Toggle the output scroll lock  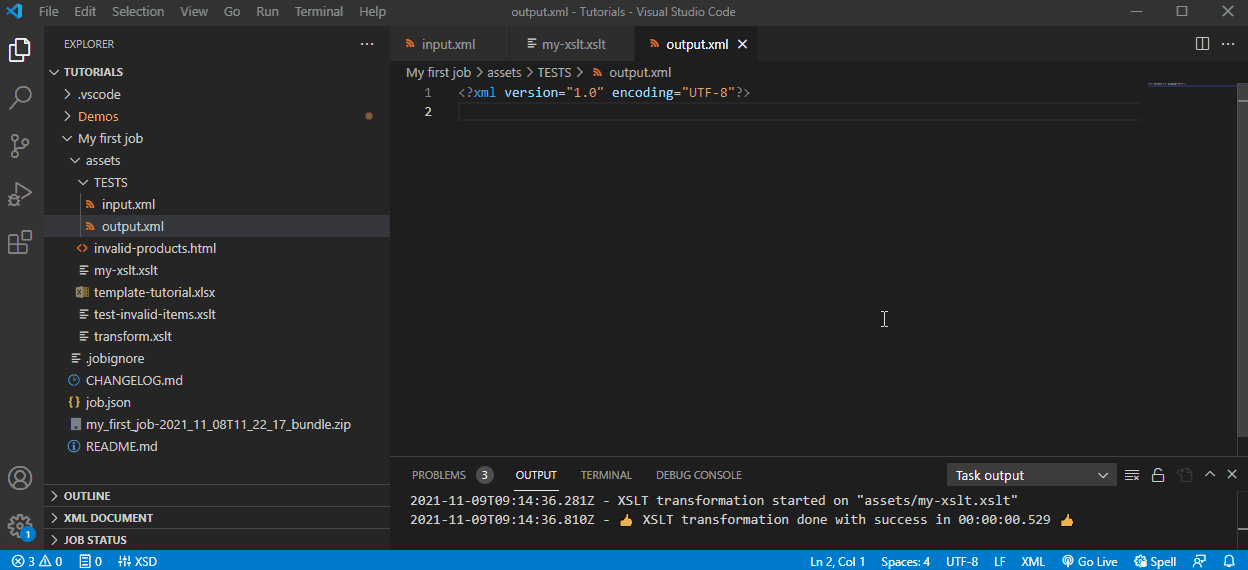click(x=1158, y=475)
